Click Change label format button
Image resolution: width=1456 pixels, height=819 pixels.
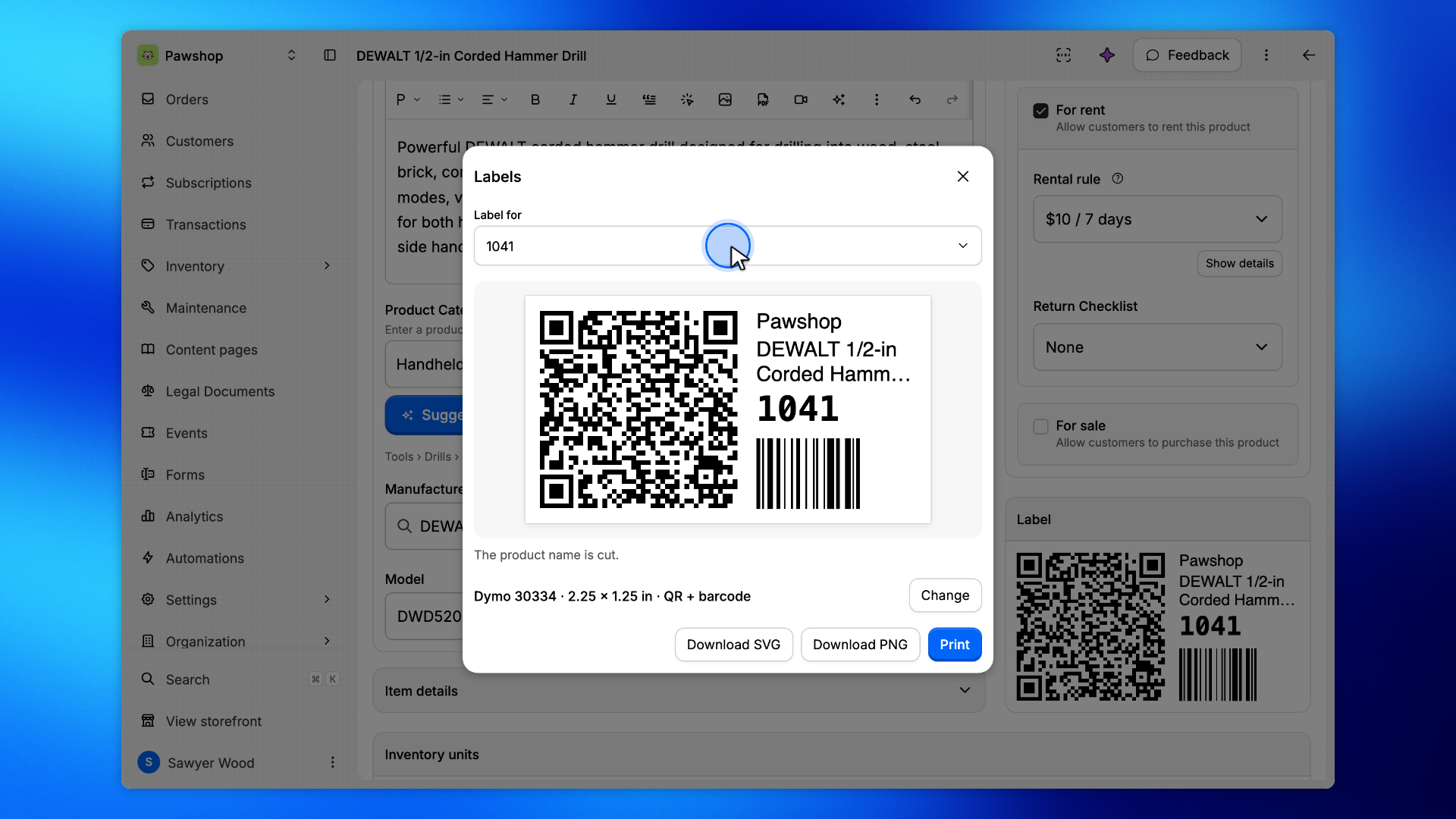point(945,595)
